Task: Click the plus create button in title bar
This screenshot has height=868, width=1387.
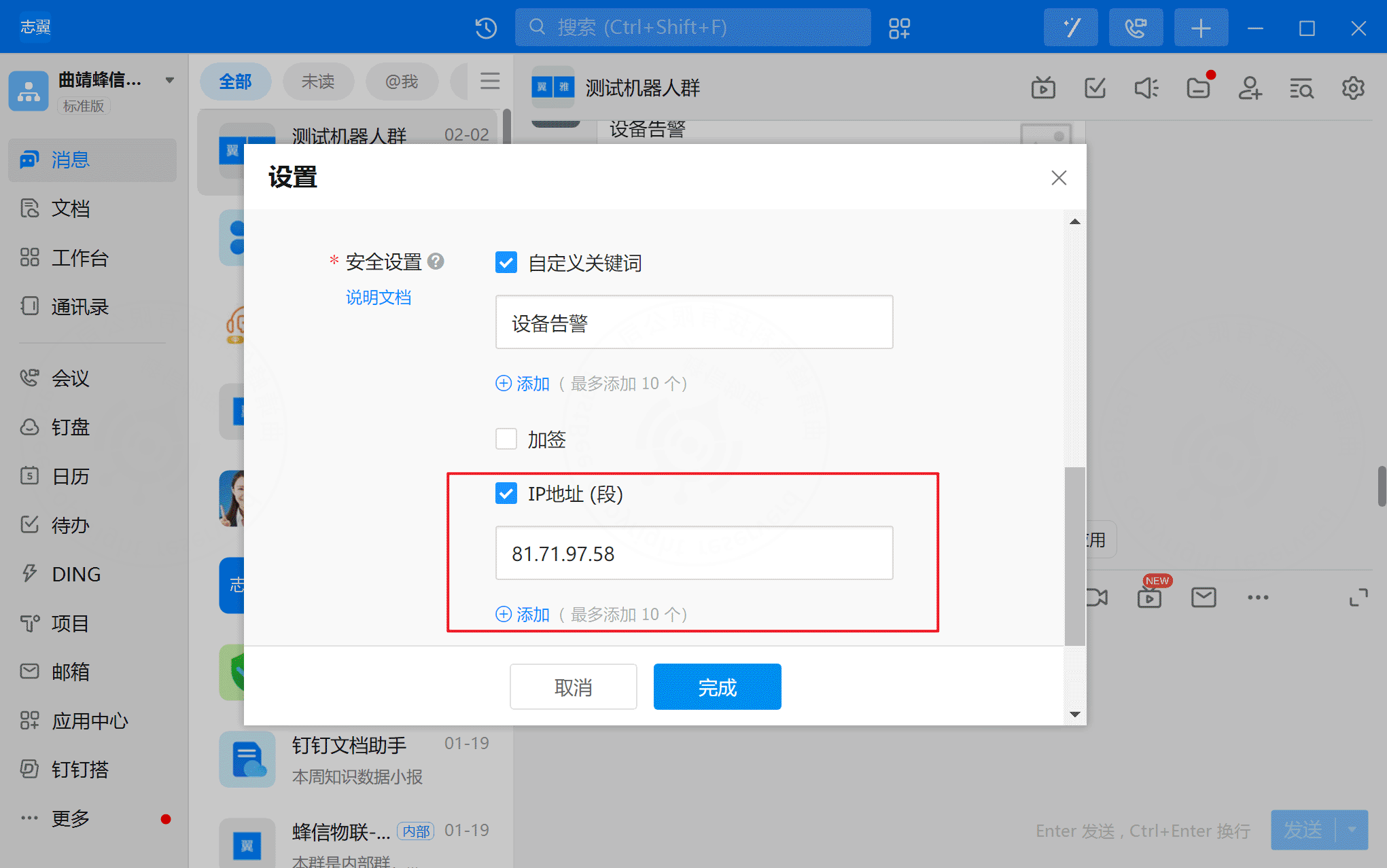Action: tap(1201, 28)
